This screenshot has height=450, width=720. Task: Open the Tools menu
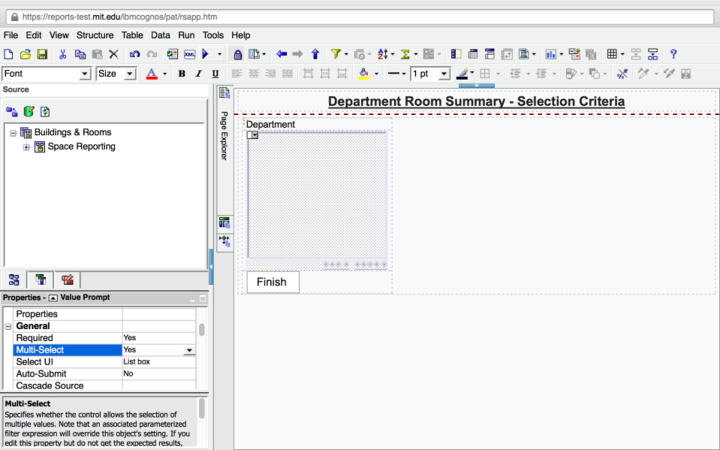(213, 35)
